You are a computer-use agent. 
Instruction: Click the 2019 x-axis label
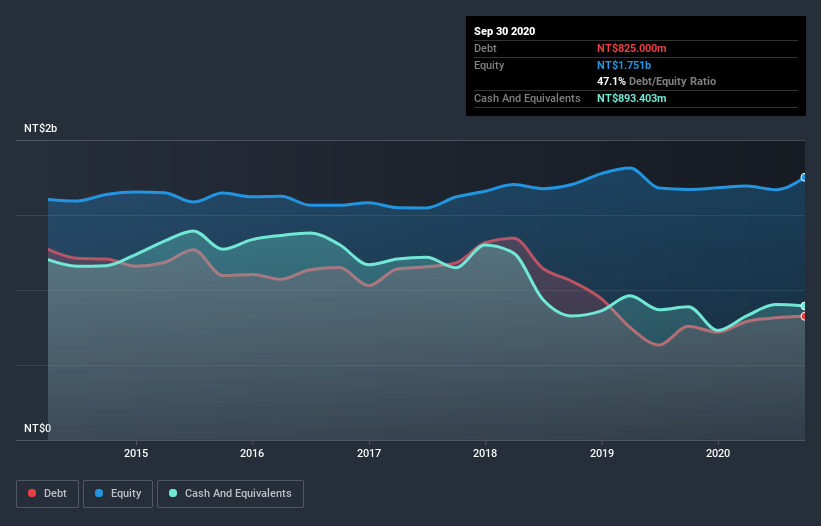coord(602,453)
